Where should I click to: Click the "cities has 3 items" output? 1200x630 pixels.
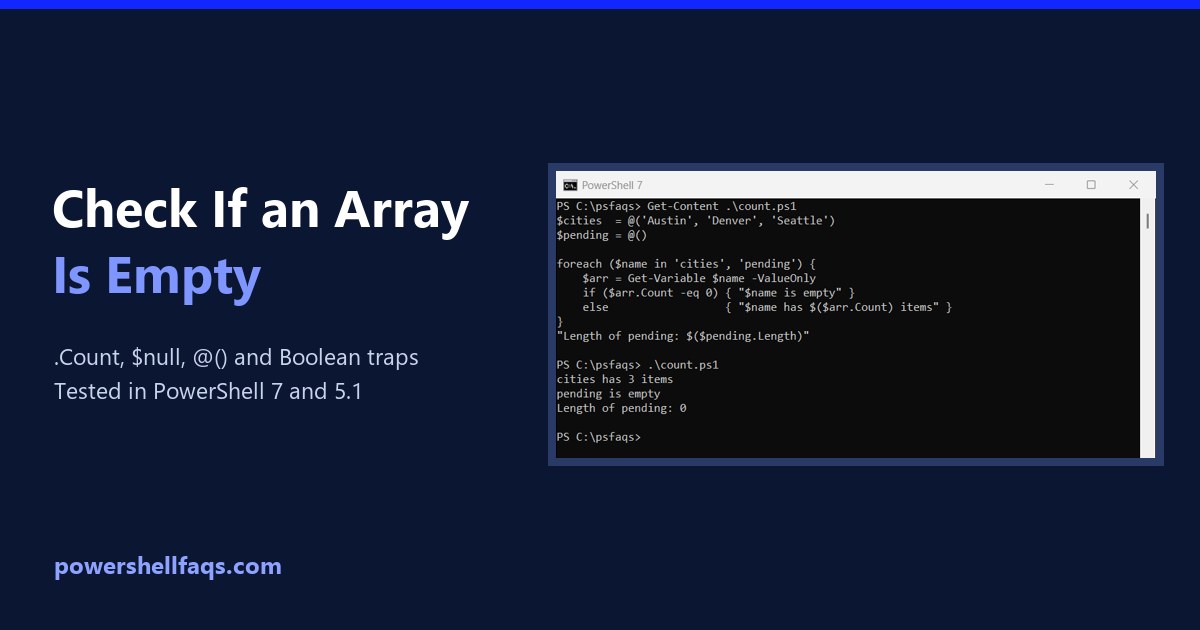615,379
